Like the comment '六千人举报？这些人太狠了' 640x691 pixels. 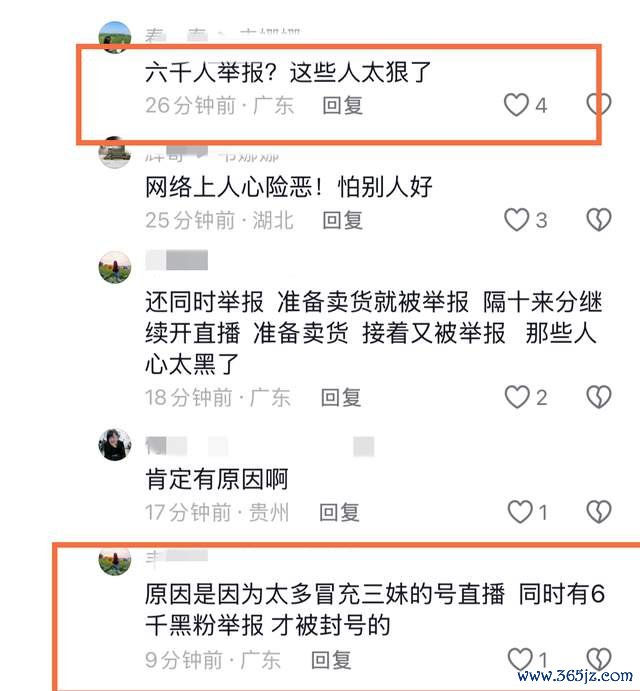tap(516, 105)
